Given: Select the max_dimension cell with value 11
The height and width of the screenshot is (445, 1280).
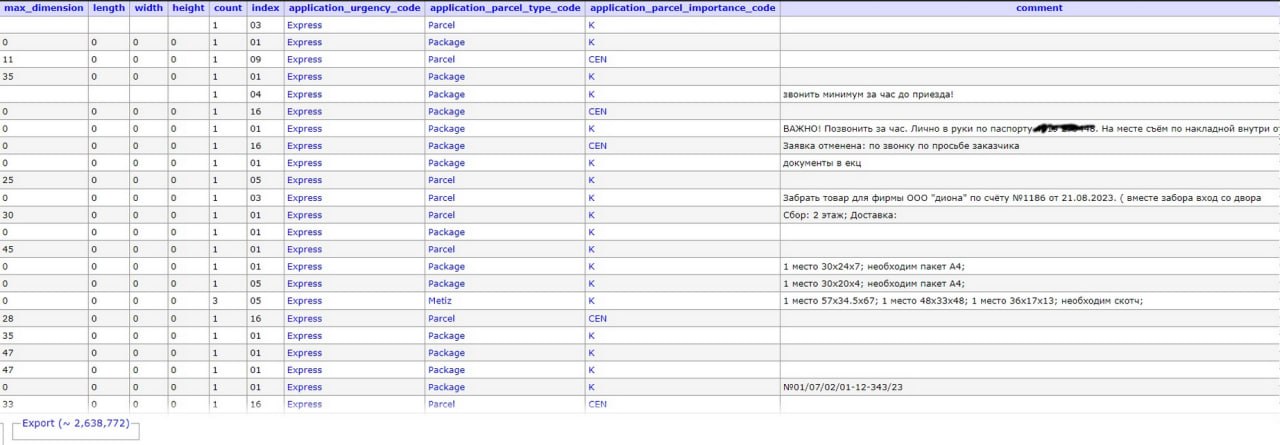Looking at the screenshot, I should 7,60.
